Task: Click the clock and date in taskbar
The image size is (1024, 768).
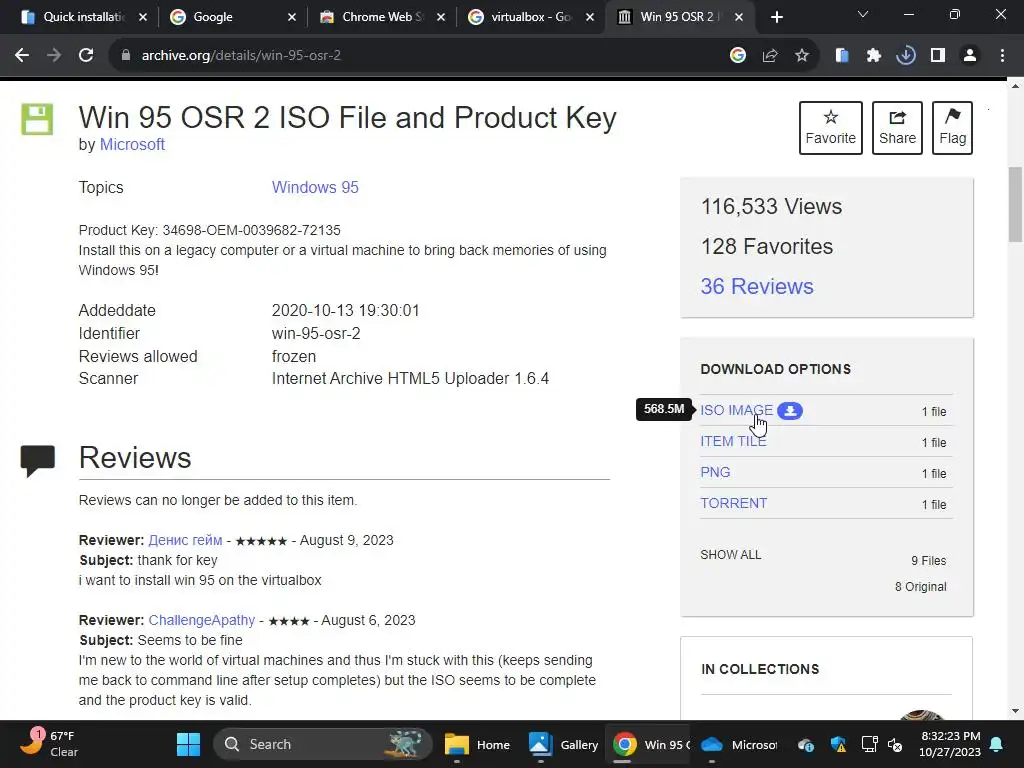Action: [x=950, y=744]
